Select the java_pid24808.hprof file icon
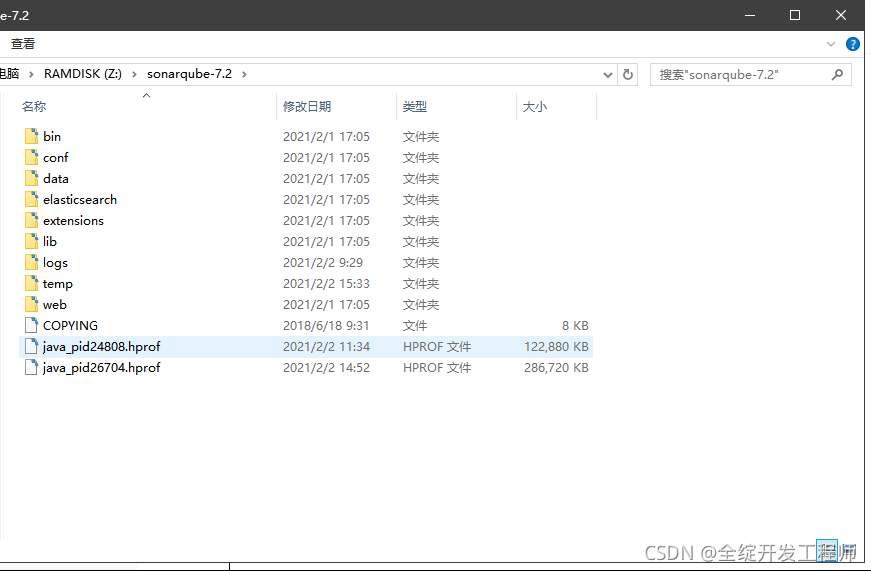871x571 pixels. tap(32, 347)
